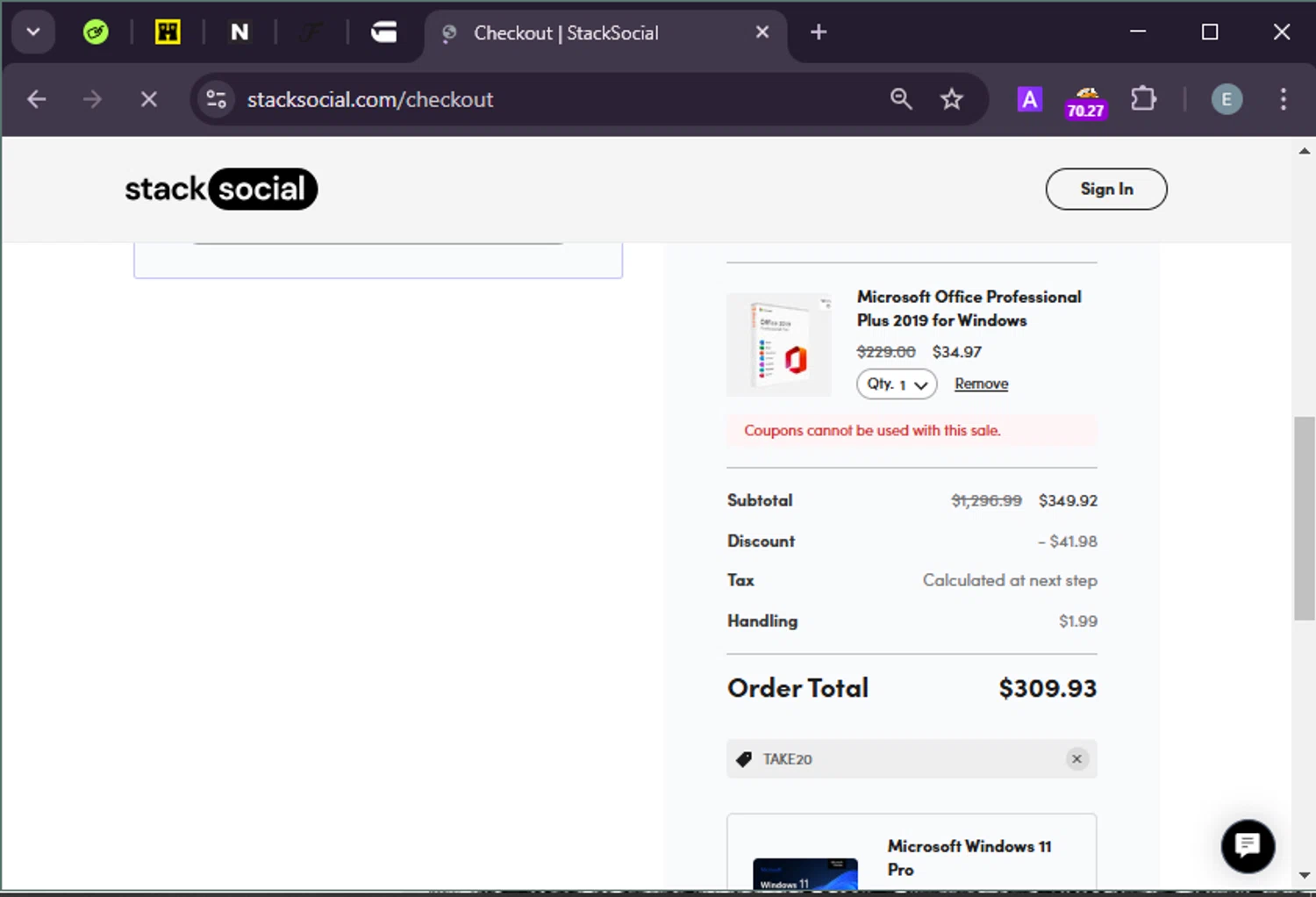Switch to the white card icon tab
The height and width of the screenshot is (897, 1316).
coord(383,32)
